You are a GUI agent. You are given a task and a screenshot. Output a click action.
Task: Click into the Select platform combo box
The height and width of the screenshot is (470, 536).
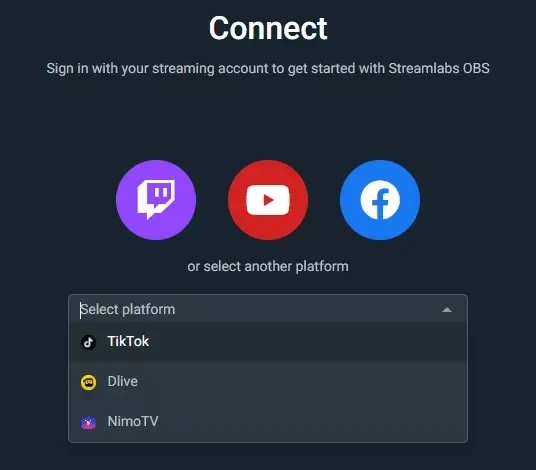pos(268,309)
